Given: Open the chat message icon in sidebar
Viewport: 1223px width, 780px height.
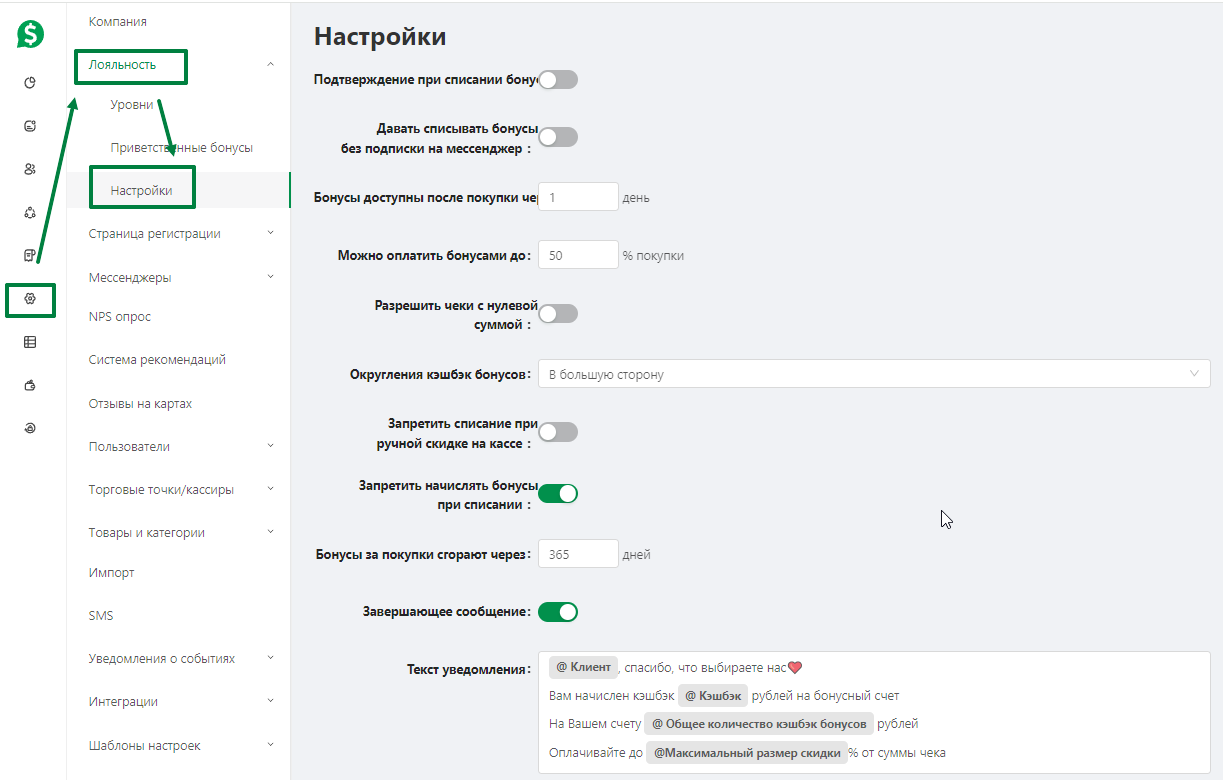Looking at the screenshot, I should coord(30,126).
